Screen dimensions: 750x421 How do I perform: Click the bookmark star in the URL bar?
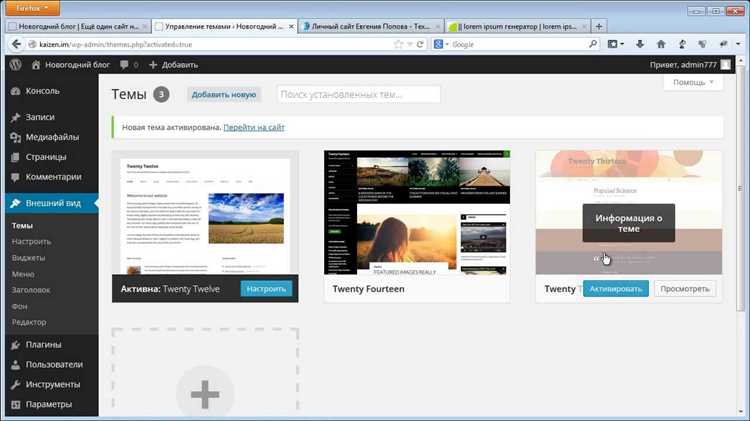(x=398, y=44)
